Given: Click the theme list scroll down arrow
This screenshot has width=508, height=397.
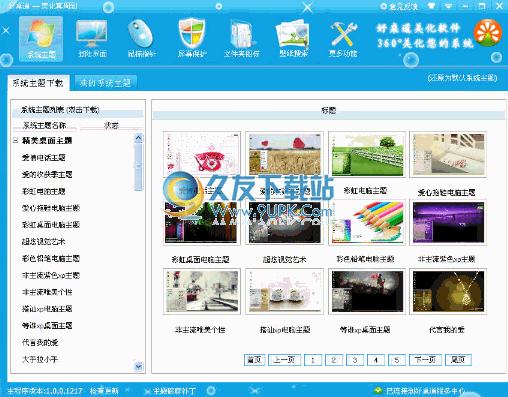Looking at the screenshot, I should (139, 366).
